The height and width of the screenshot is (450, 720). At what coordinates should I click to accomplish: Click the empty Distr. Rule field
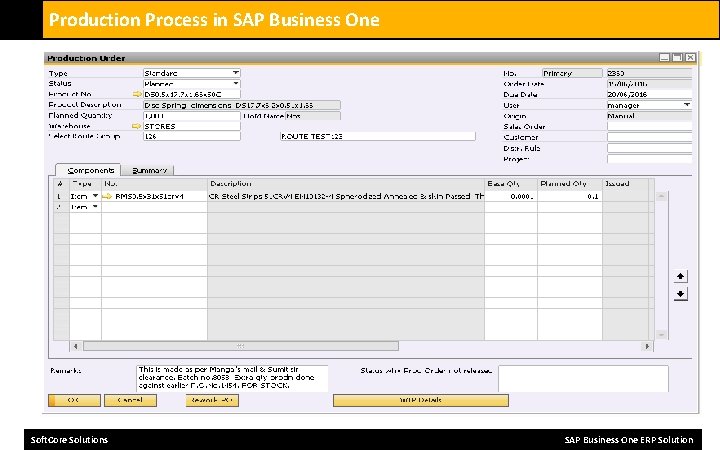point(649,148)
